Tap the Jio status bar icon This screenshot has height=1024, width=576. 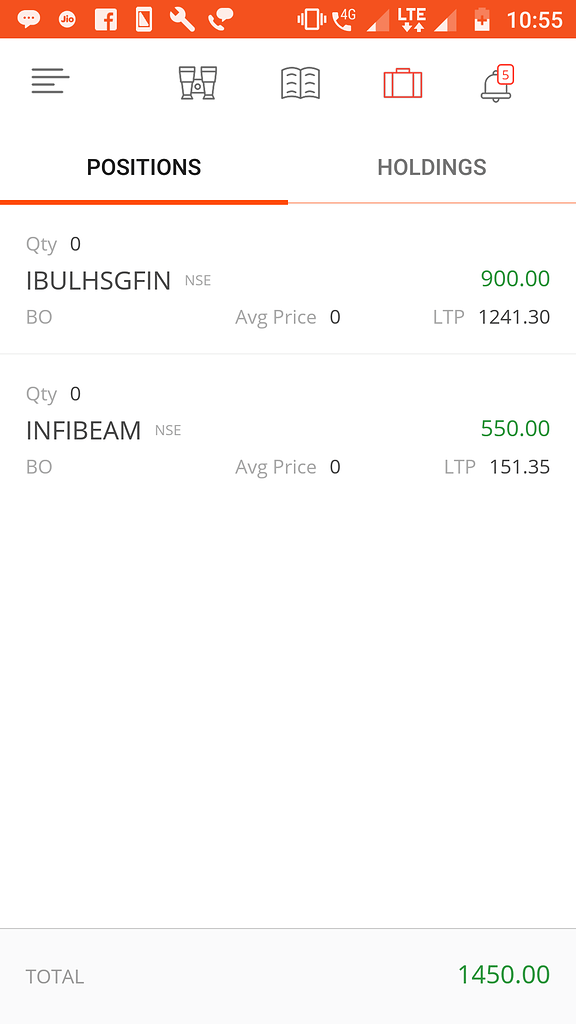tap(67, 20)
